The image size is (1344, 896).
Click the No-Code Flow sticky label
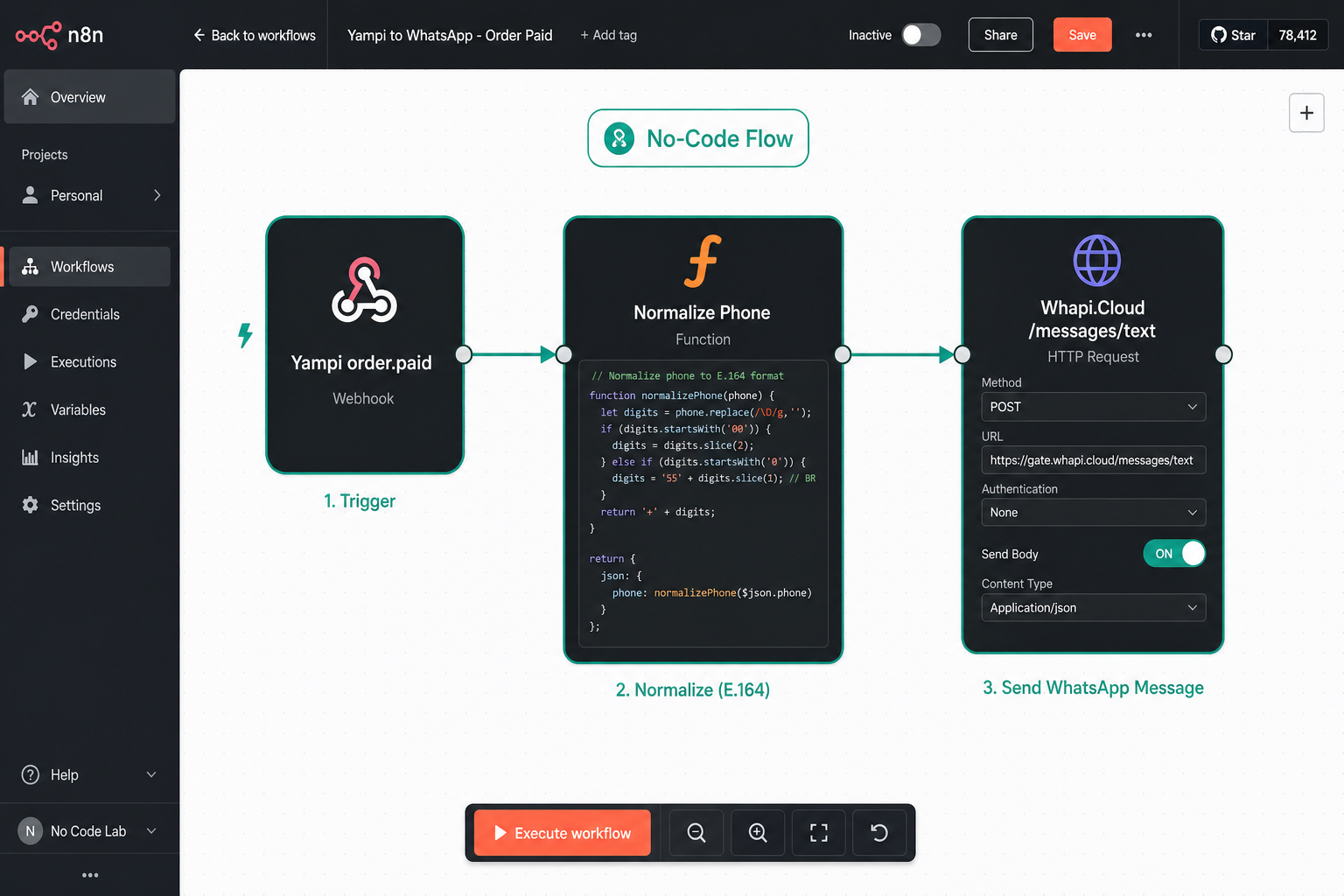click(698, 138)
